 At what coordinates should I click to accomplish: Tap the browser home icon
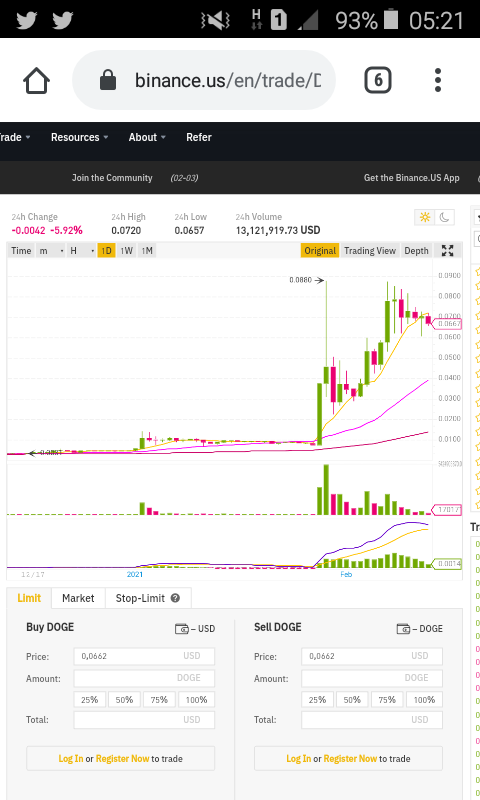pos(36,81)
